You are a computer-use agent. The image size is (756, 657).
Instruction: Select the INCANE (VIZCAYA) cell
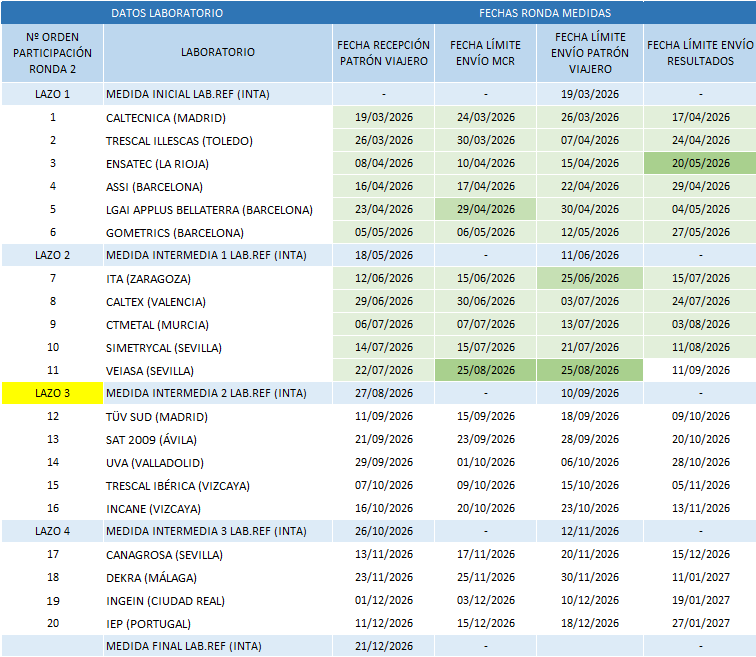[218, 509]
